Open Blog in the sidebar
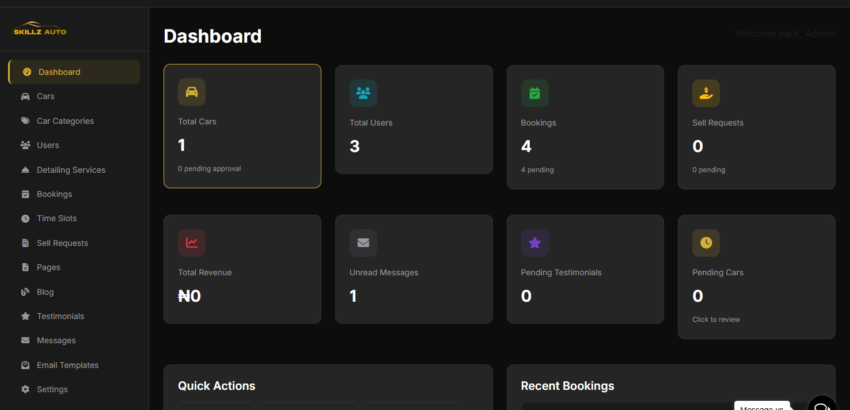The width and height of the screenshot is (850, 410). [x=74, y=292]
